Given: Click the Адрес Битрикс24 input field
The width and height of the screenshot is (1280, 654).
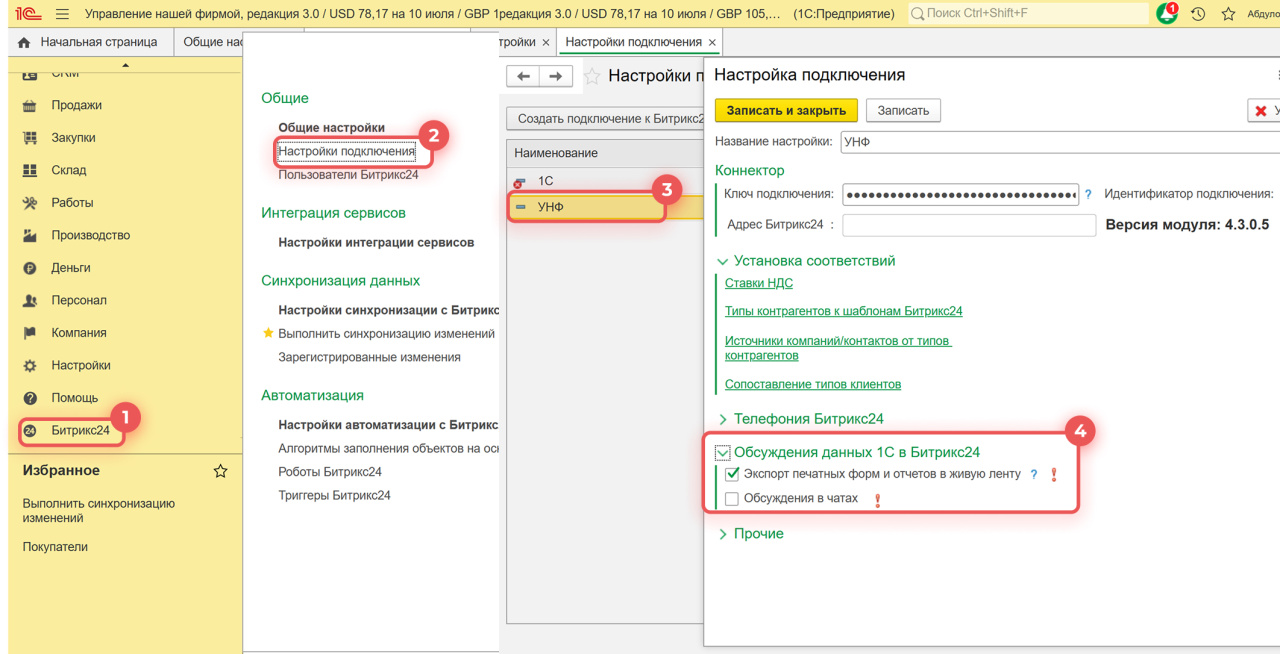Looking at the screenshot, I should tap(969, 225).
